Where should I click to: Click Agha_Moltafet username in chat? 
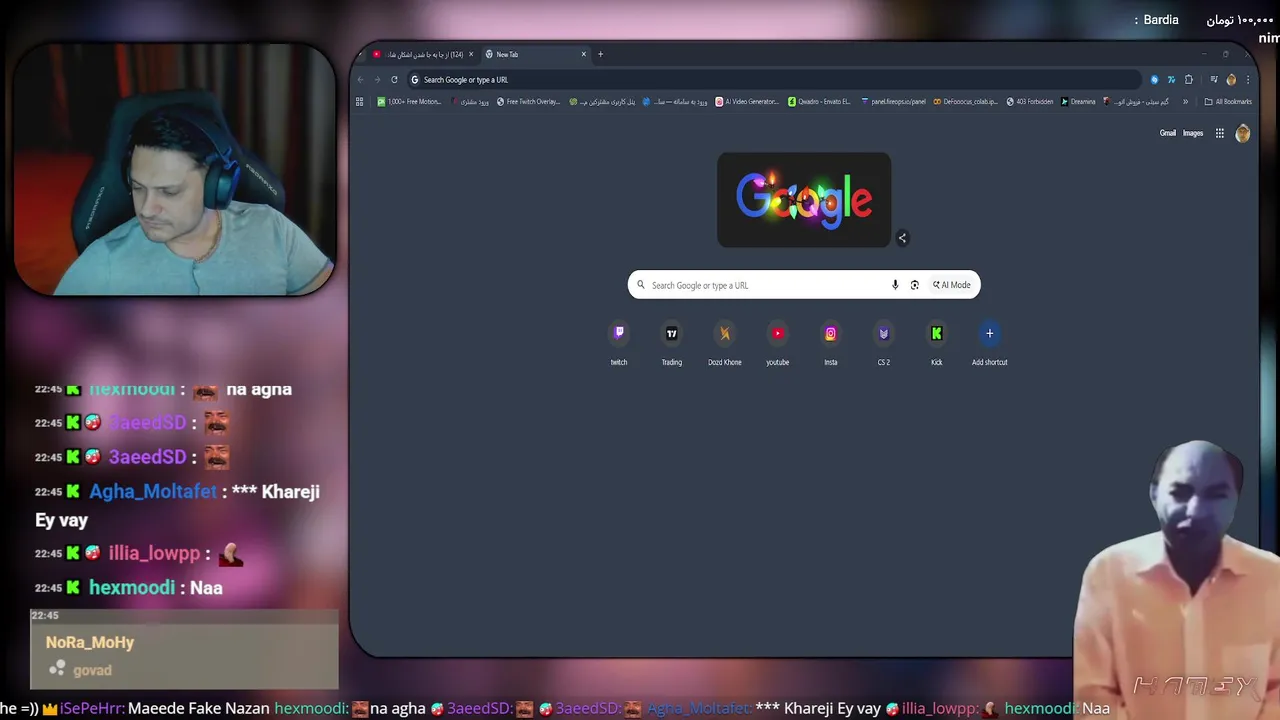tap(153, 491)
